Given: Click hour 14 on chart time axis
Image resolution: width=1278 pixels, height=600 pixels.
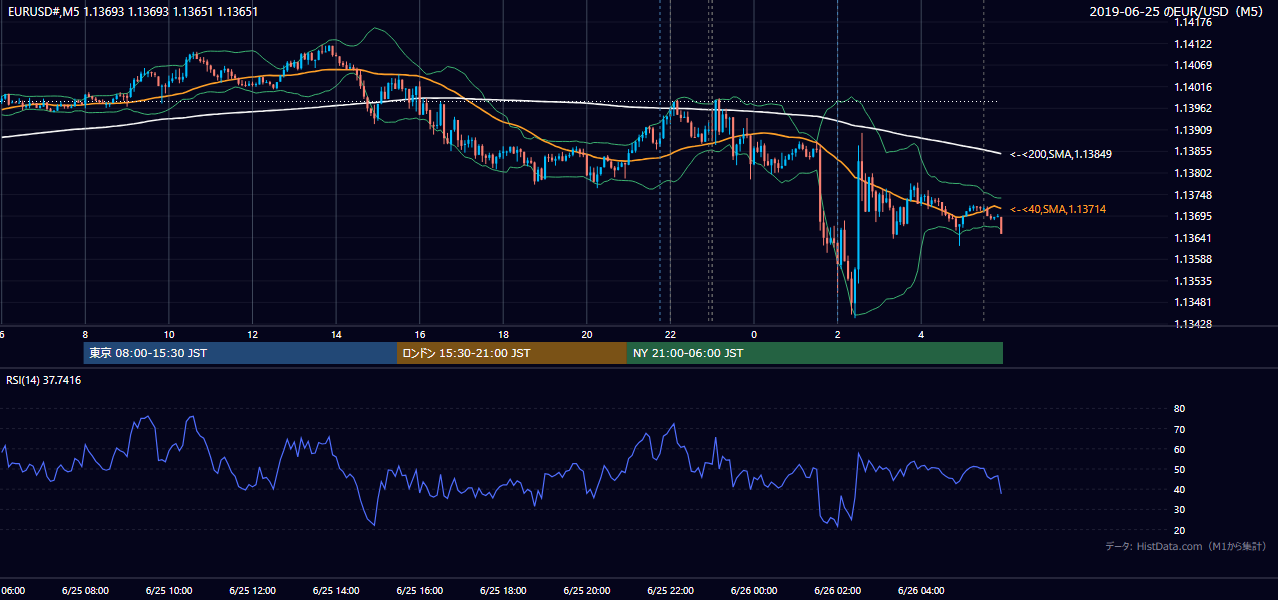Looking at the screenshot, I should [336, 334].
